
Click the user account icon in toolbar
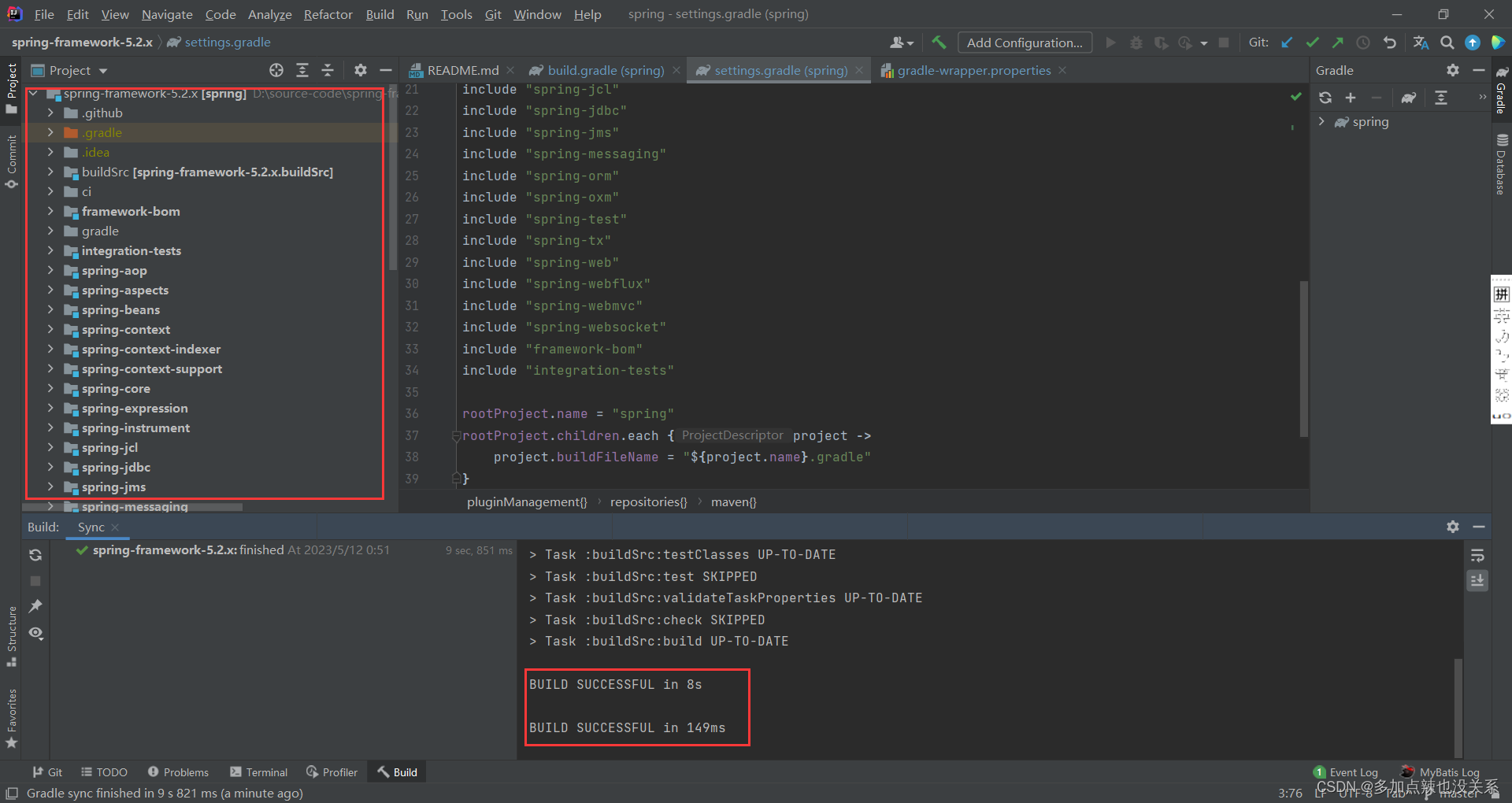(902, 43)
